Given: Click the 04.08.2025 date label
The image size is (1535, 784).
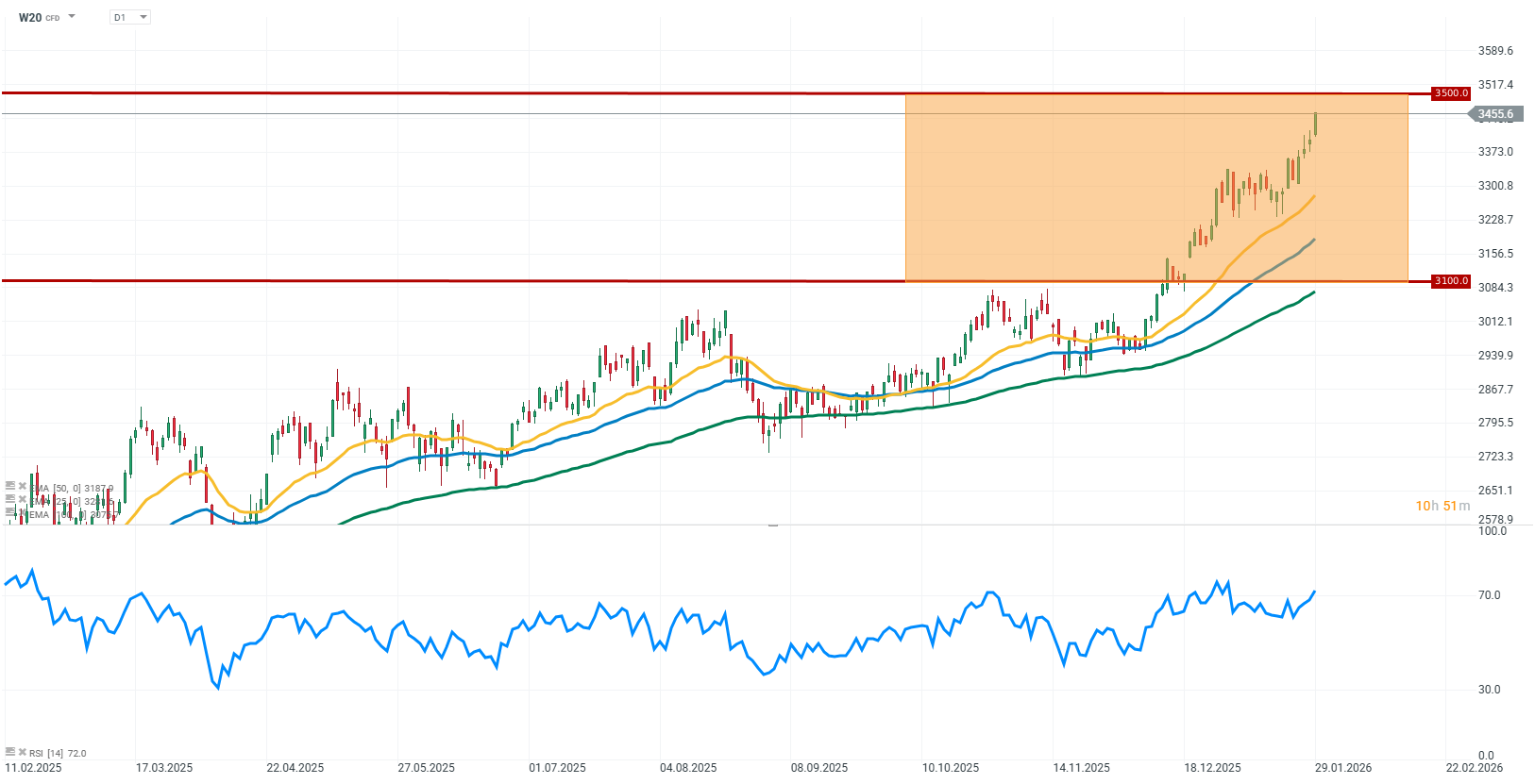Looking at the screenshot, I should (x=688, y=768).
